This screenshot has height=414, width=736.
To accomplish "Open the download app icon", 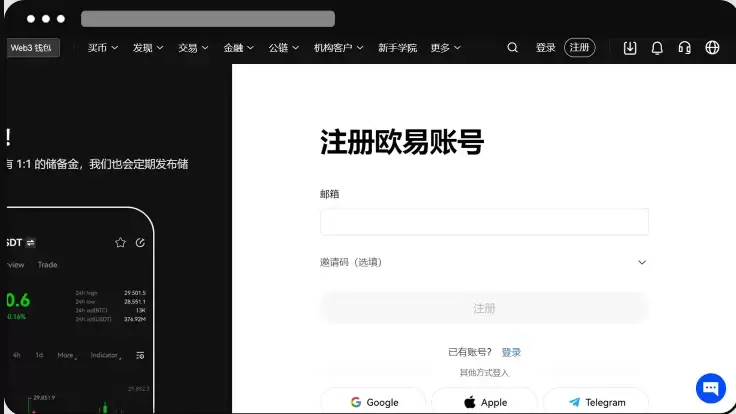I will click(x=630, y=47).
